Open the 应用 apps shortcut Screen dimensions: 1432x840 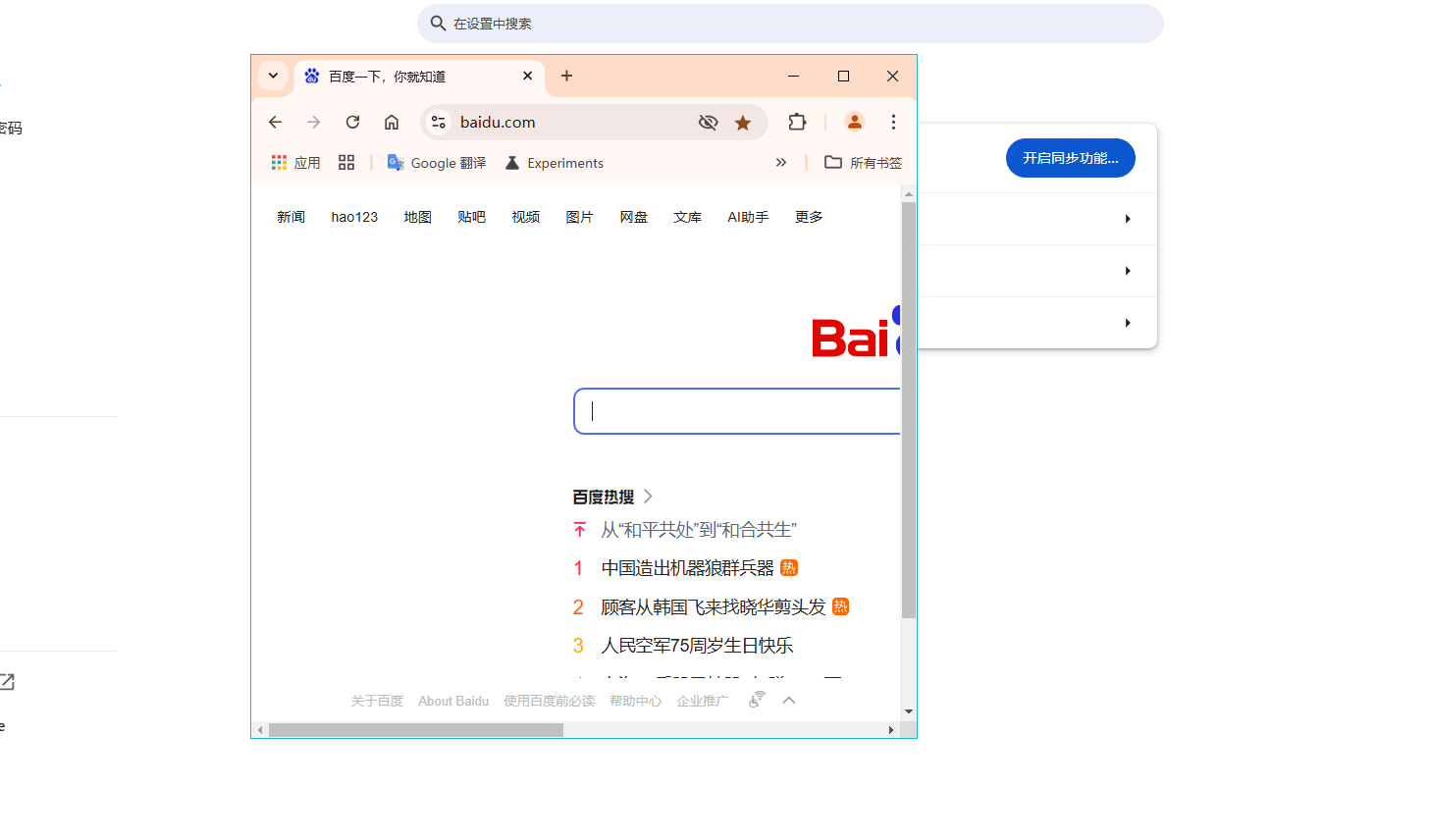[x=295, y=163]
